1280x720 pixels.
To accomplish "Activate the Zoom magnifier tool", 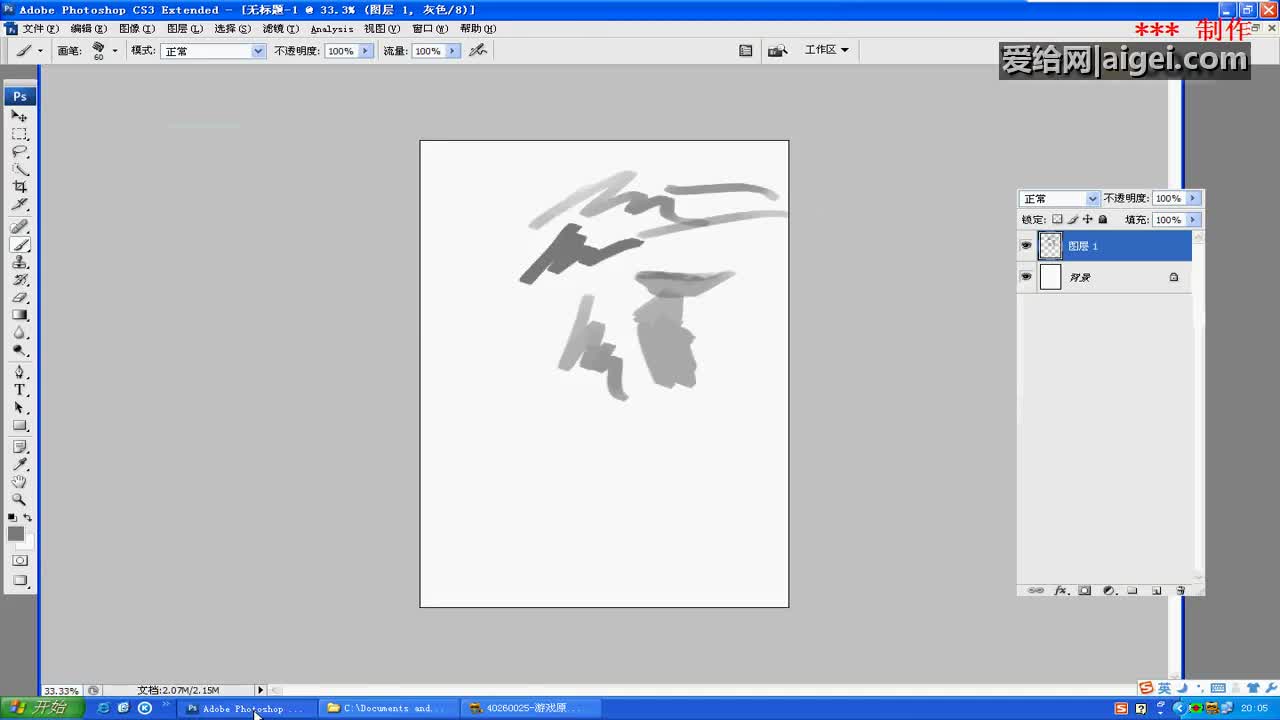I will 19,499.
